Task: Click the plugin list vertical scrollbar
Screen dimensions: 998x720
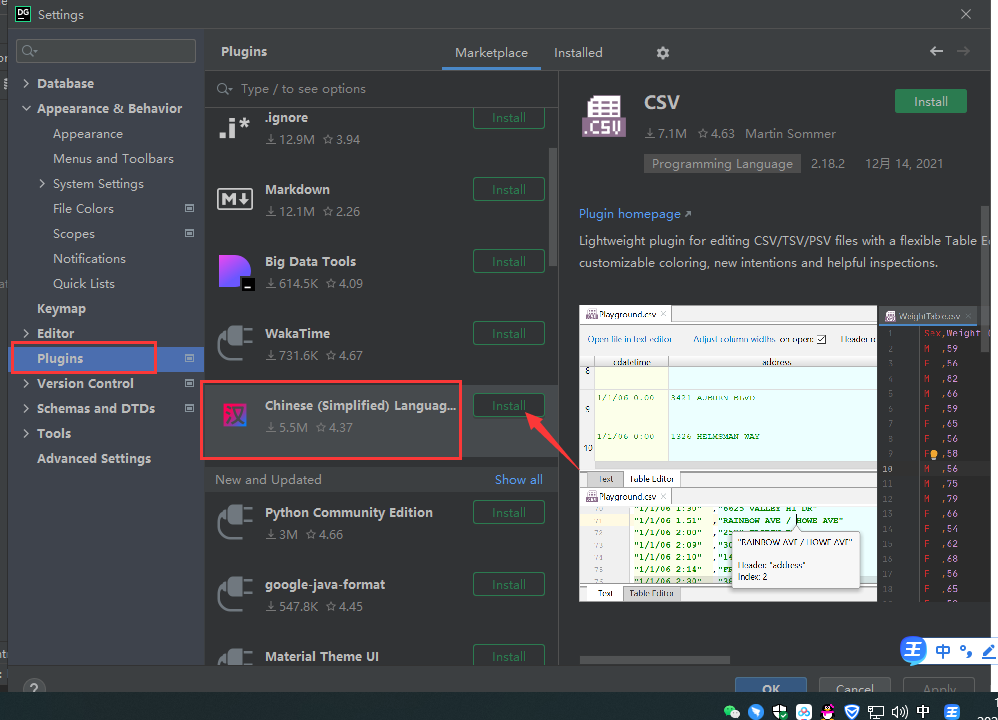Action: coord(552,208)
